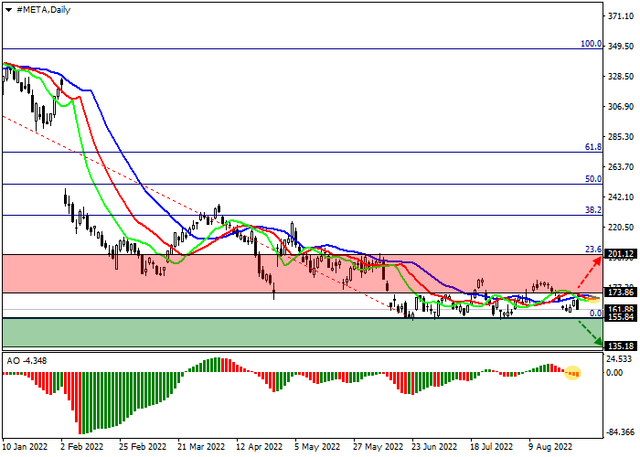Screen dimensions: 640x457
Task: Click the 201.12 price level tag
Action: [x=620, y=254]
